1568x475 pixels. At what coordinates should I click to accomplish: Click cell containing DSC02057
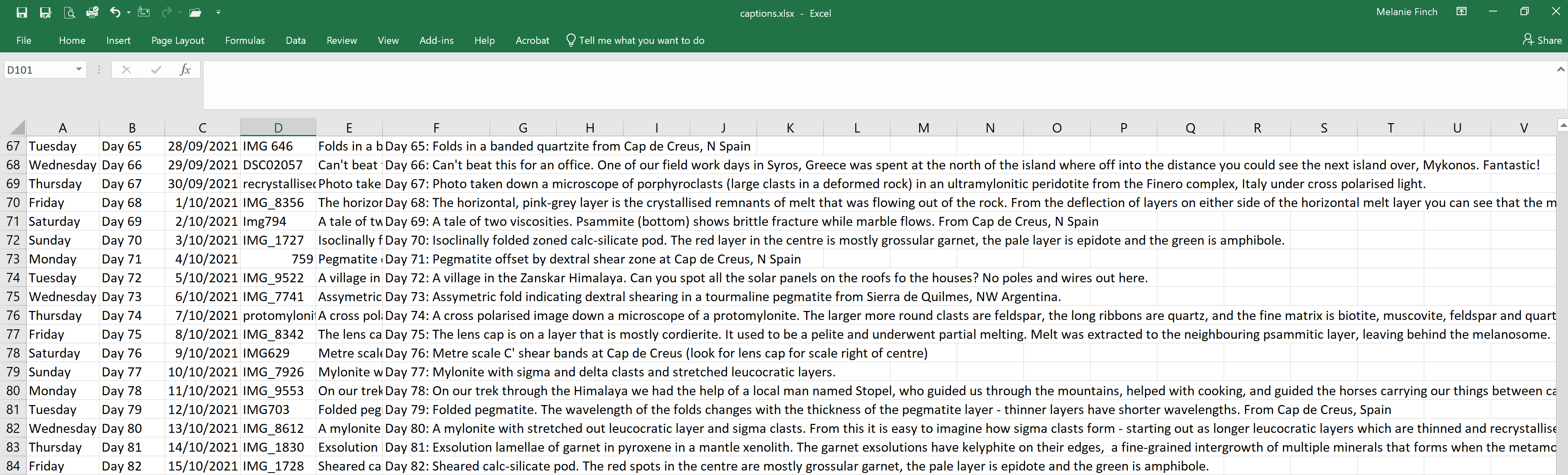(x=278, y=165)
